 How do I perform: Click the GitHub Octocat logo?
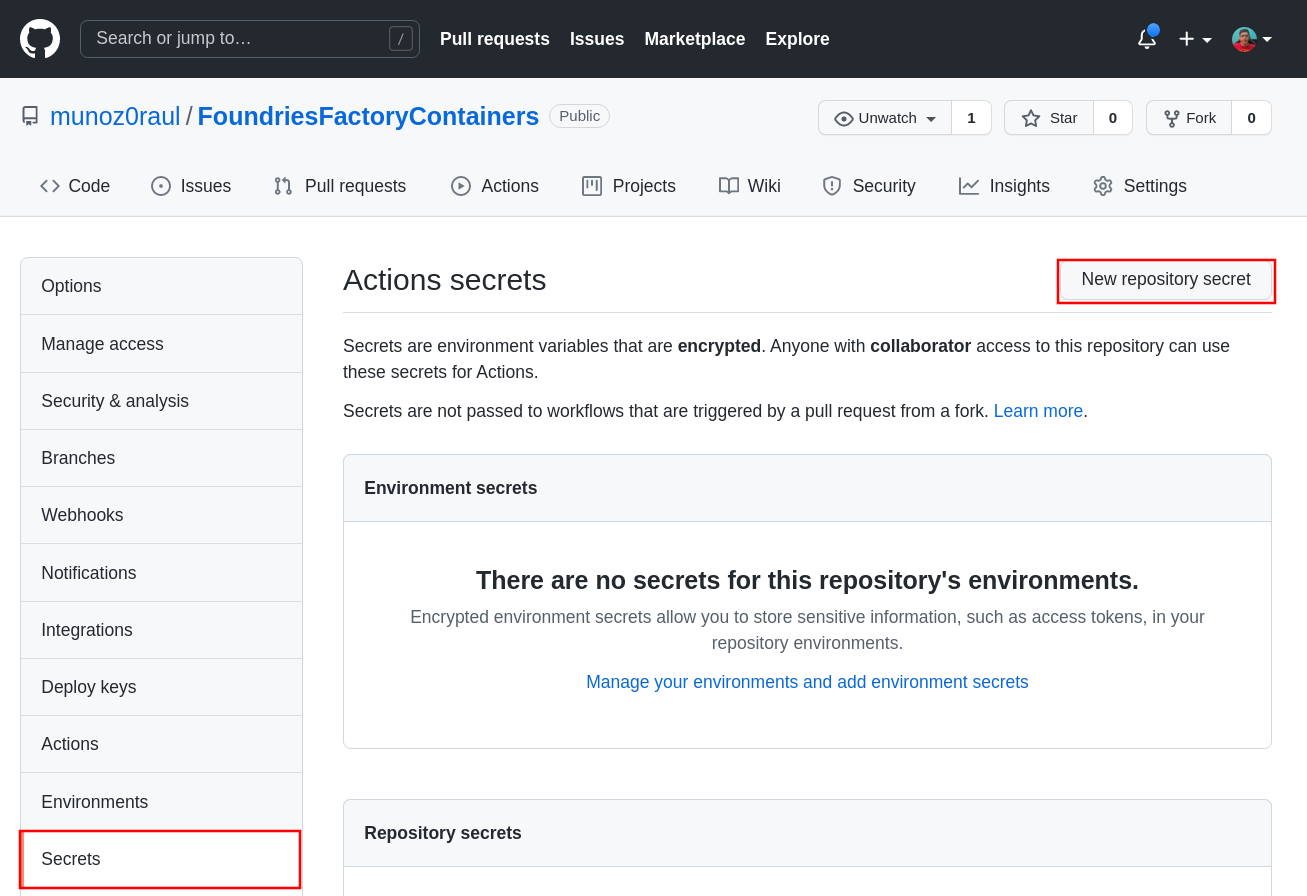(40, 39)
